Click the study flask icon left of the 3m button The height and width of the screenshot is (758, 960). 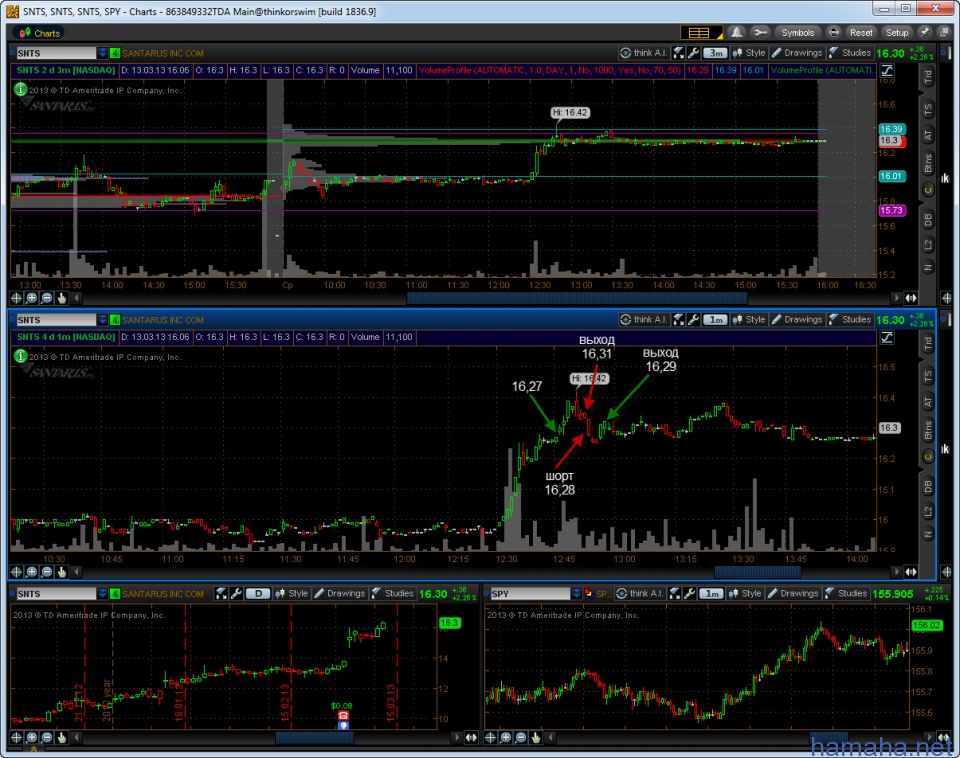click(x=678, y=53)
